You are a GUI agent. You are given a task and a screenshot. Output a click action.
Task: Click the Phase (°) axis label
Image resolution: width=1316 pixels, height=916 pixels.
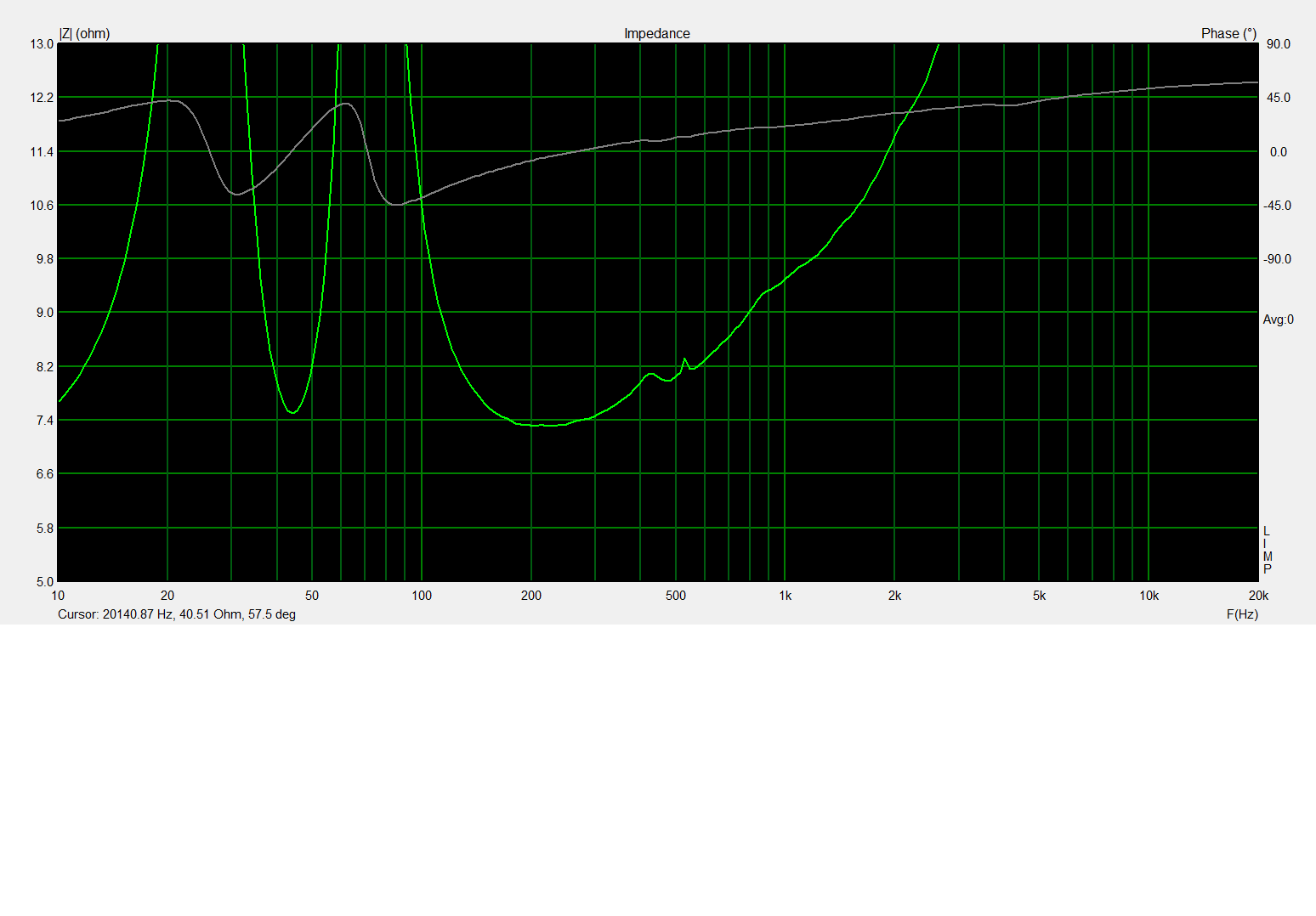click(x=1228, y=34)
